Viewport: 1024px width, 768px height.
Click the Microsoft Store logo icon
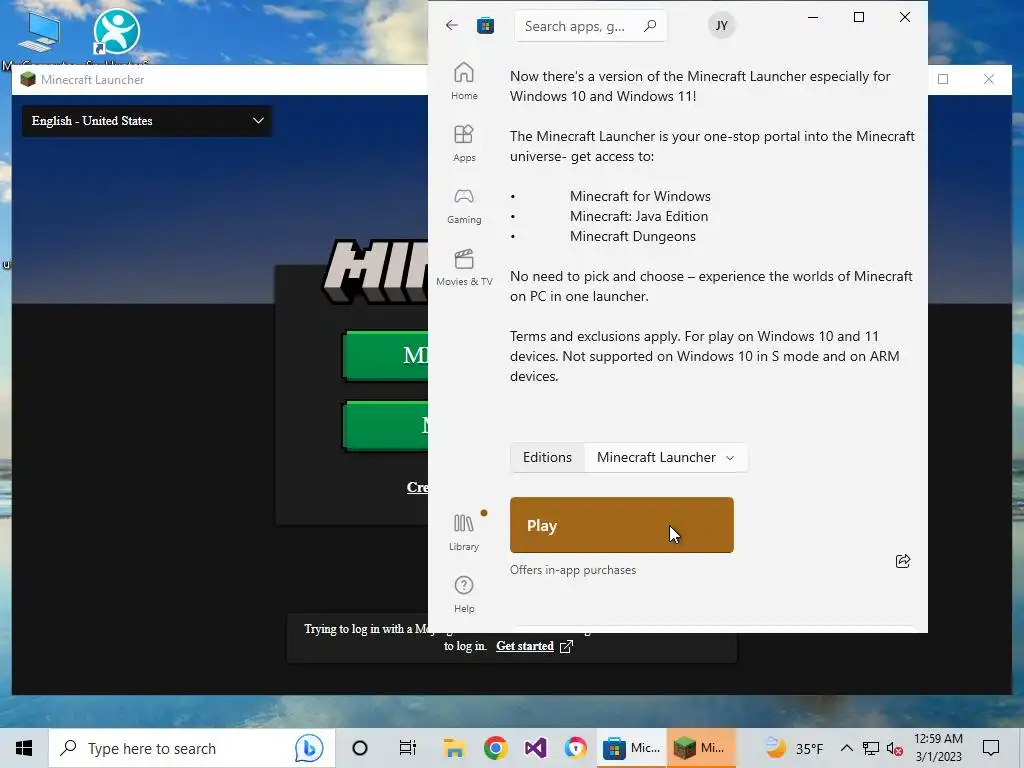click(x=485, y=26)
